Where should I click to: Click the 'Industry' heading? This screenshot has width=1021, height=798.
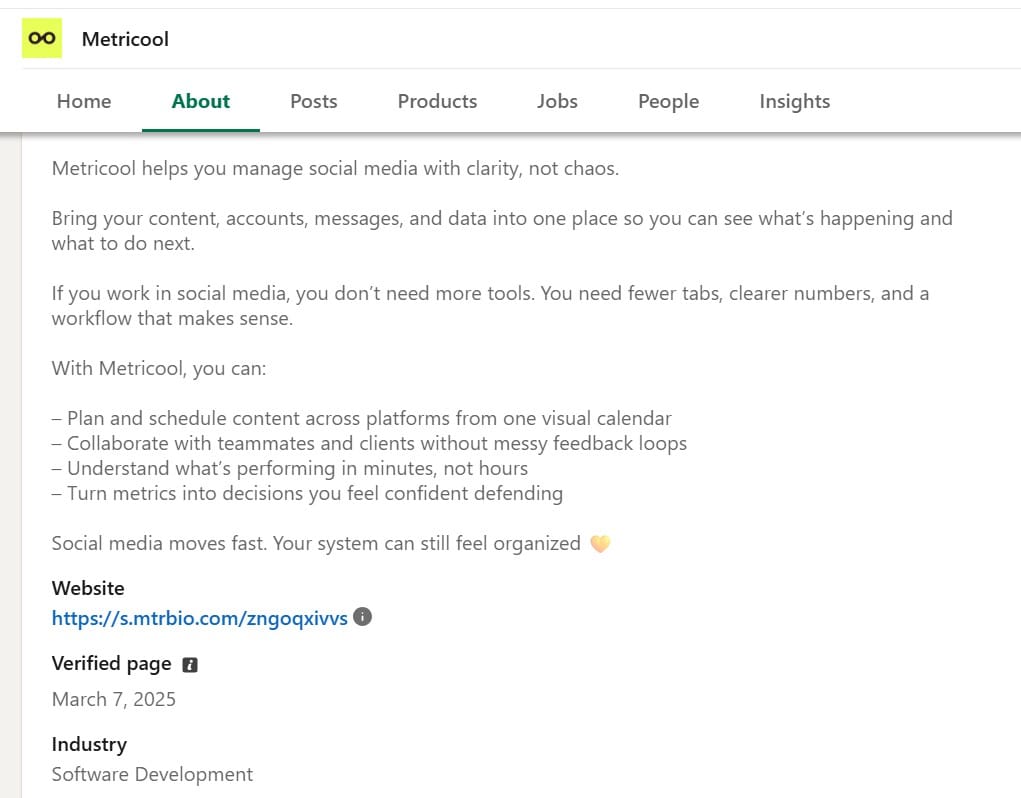coord(89,744)
